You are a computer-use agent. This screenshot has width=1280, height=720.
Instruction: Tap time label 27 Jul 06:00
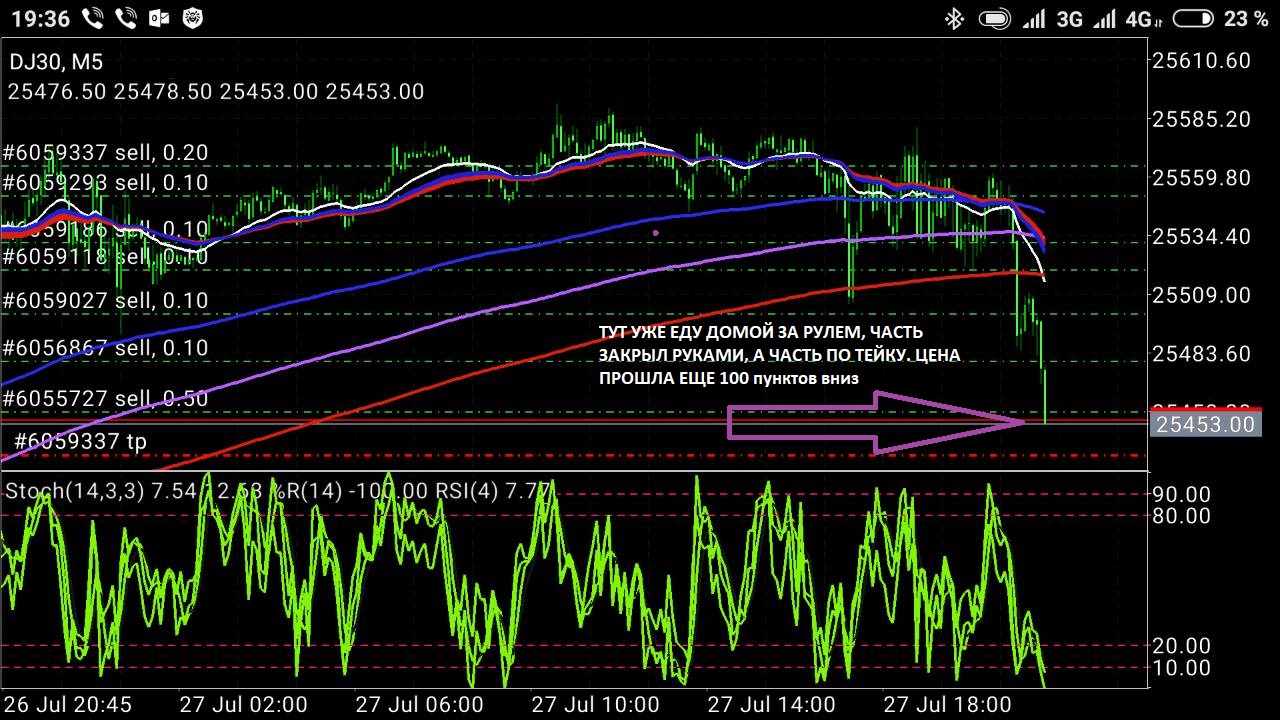click(x=419, y=705)
